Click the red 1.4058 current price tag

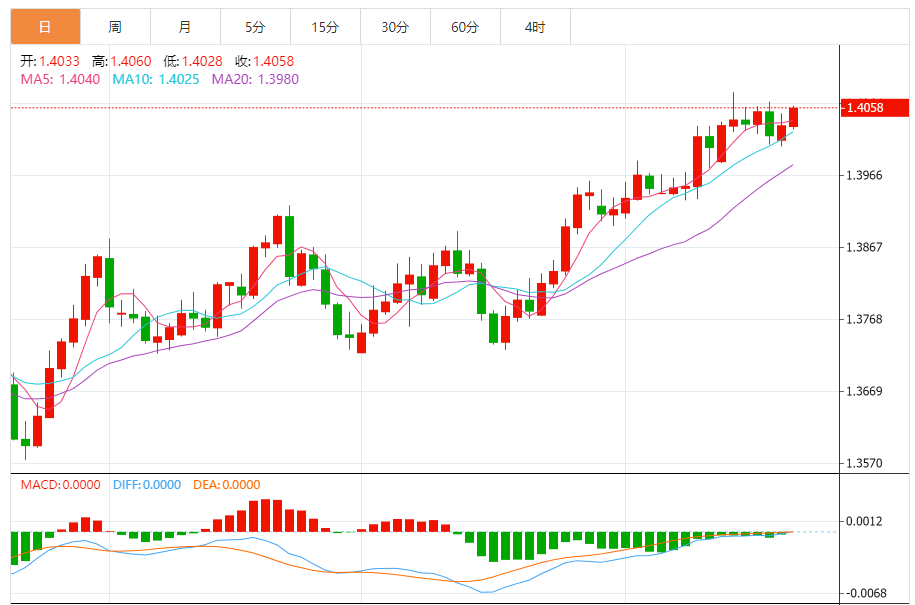click(874, 107)
